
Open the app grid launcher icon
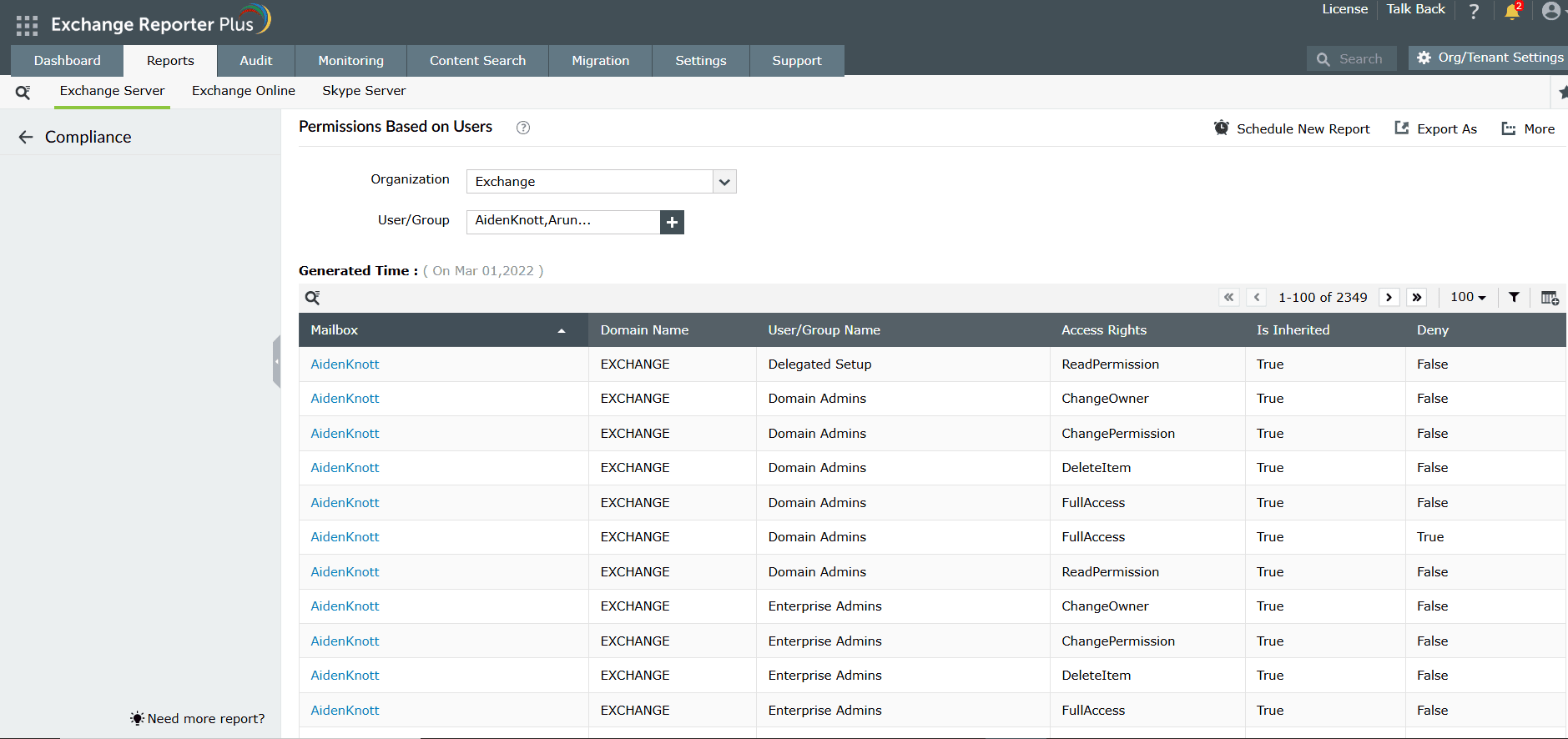point(27,25)
